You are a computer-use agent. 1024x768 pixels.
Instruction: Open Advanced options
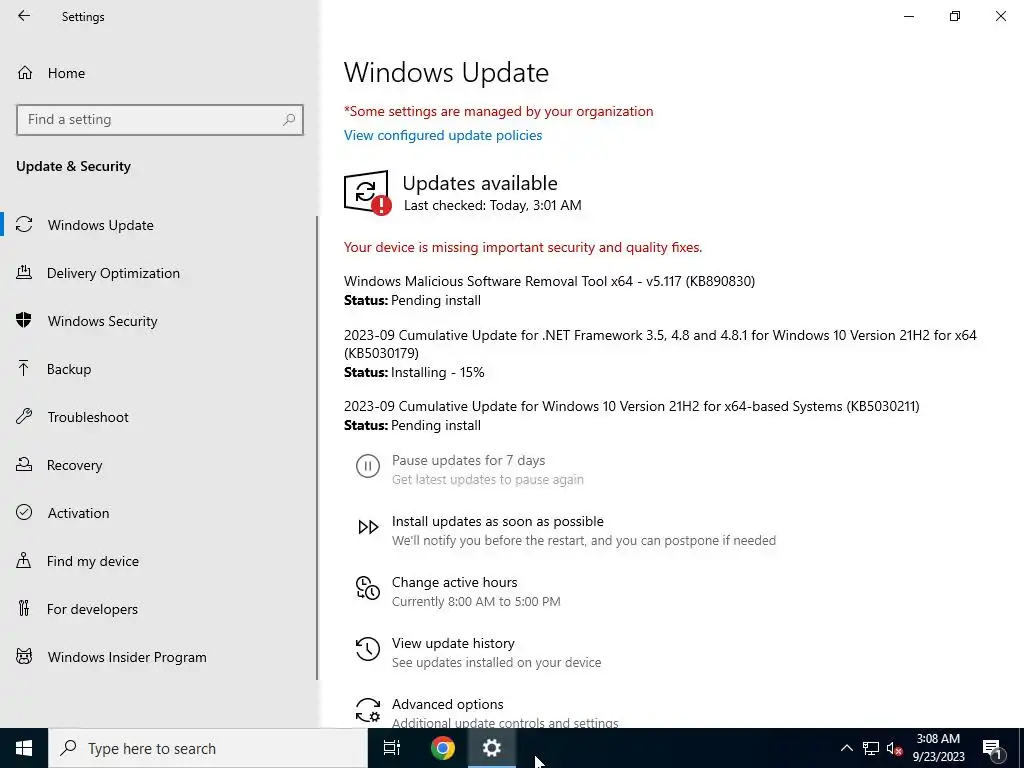(447, 704)
